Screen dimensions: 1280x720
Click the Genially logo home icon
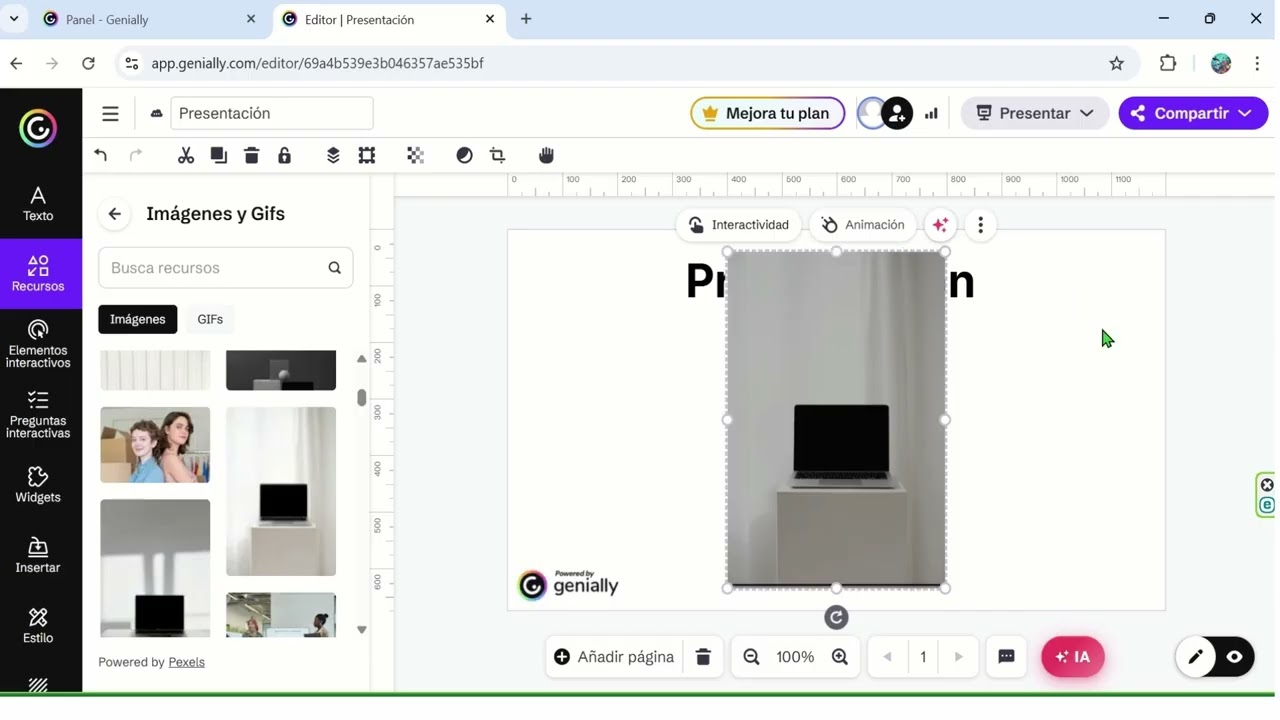click(x=38, y=129)
